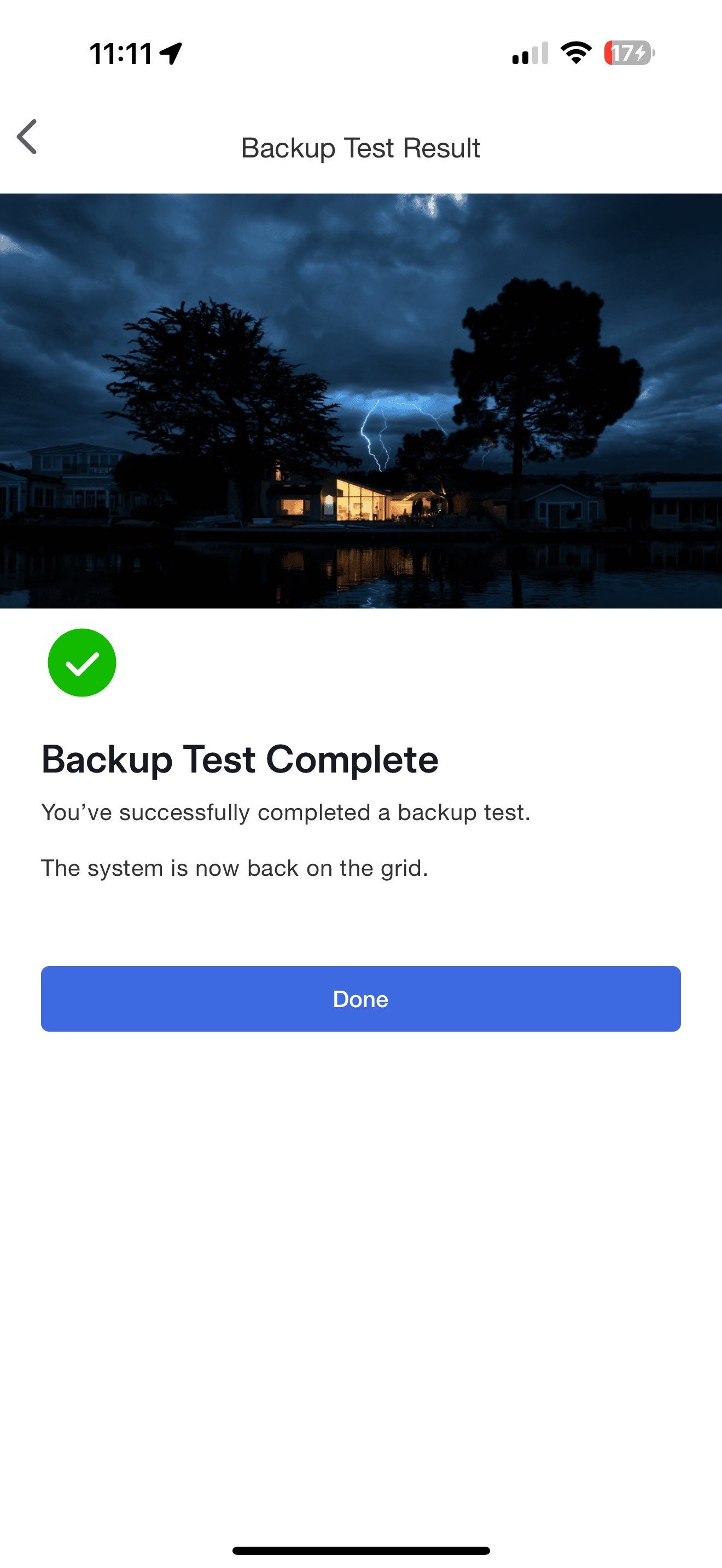Tap the home indicator bar

coord(360,1551)
